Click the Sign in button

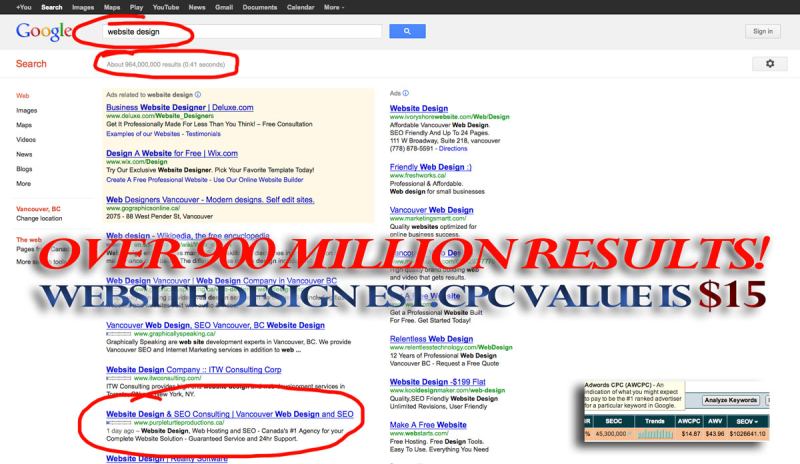[x=763, y=31]
